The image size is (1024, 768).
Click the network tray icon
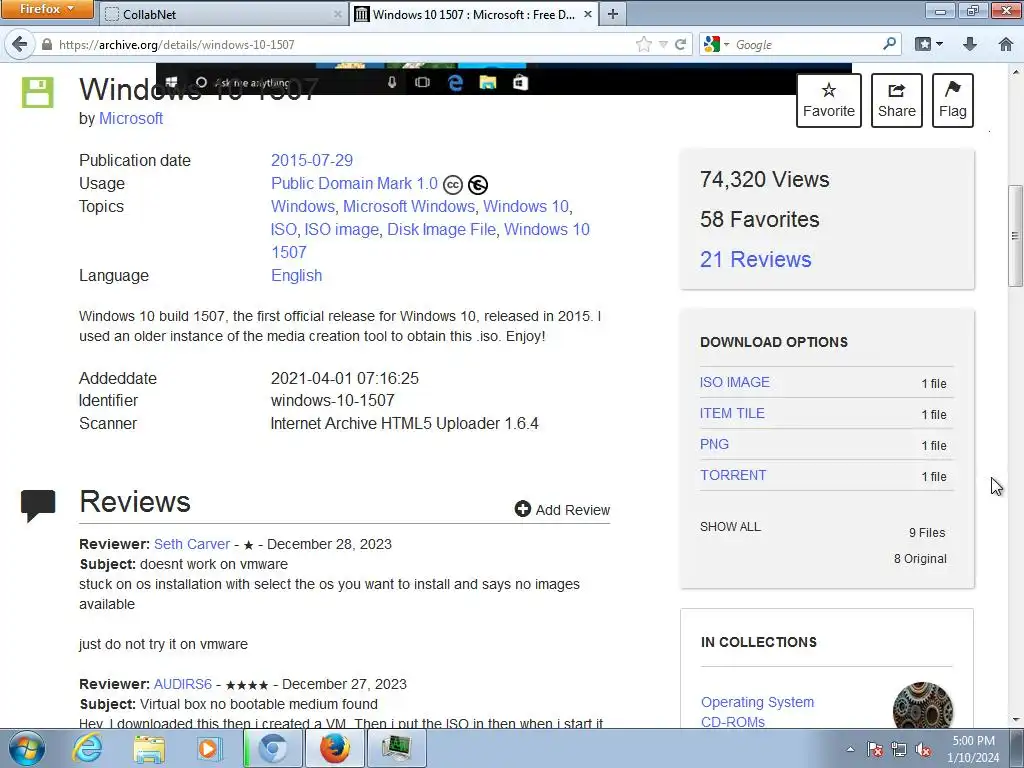tap(899, 749)
